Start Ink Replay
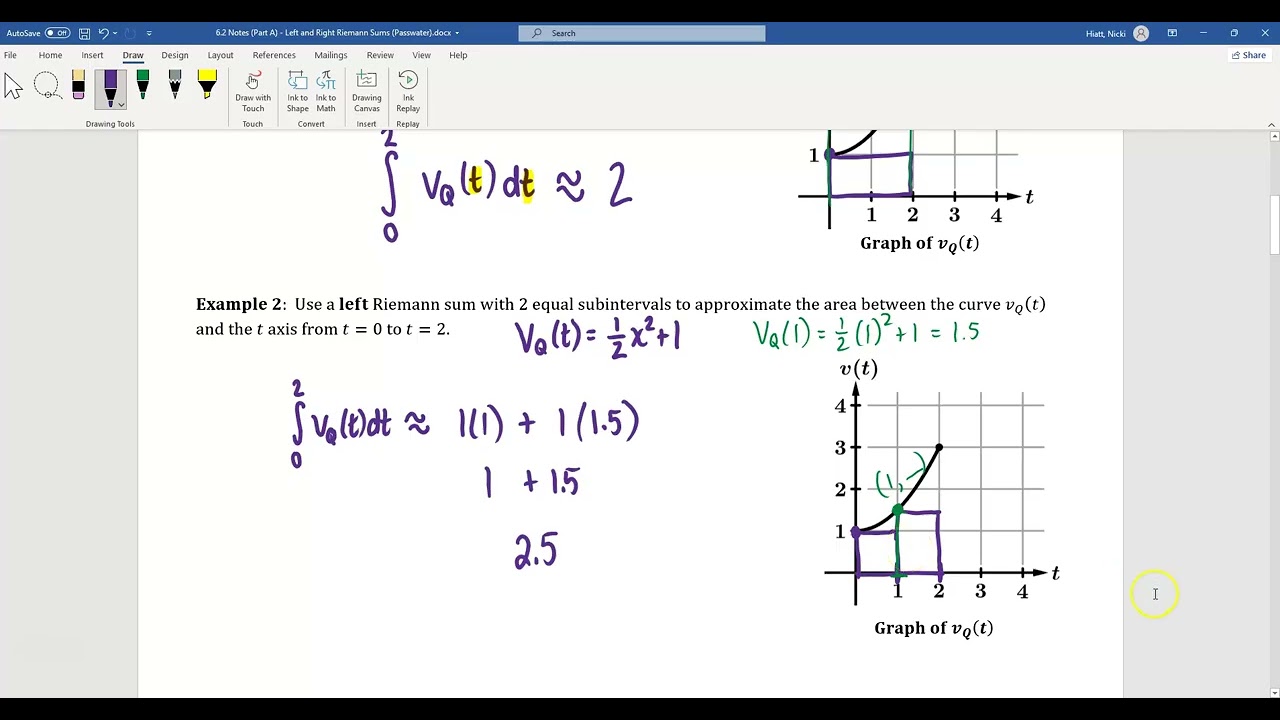 click(x=408, y=92)
